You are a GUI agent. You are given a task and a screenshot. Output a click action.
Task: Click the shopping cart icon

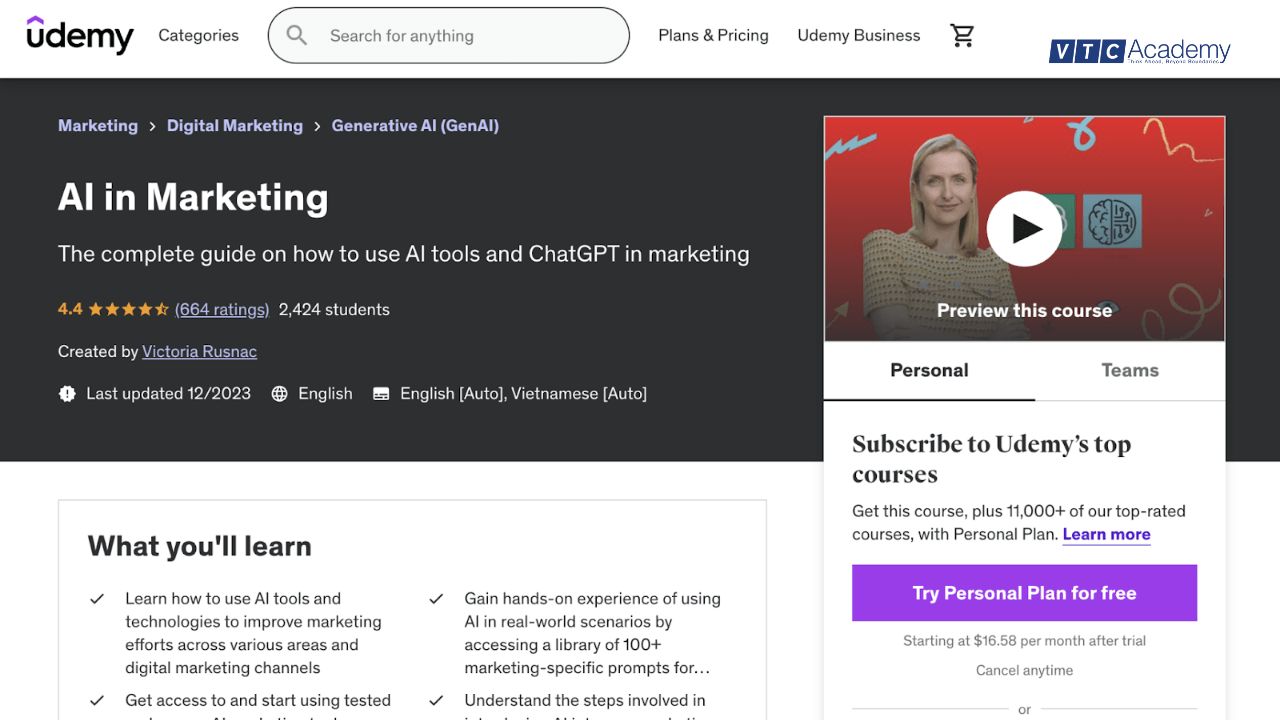(962, 35)
